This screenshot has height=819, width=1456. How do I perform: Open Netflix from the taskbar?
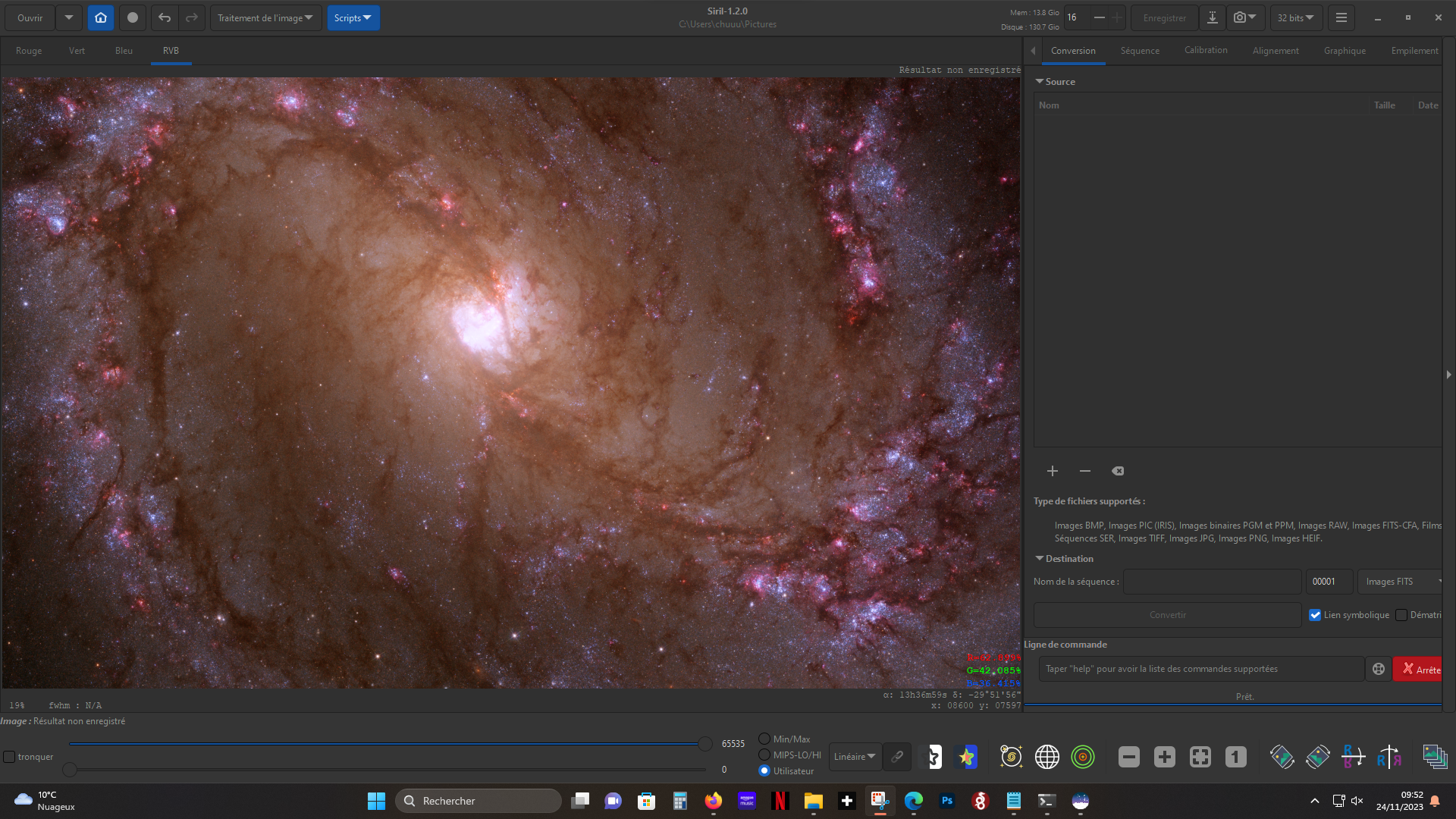click(x=780, y=801)
